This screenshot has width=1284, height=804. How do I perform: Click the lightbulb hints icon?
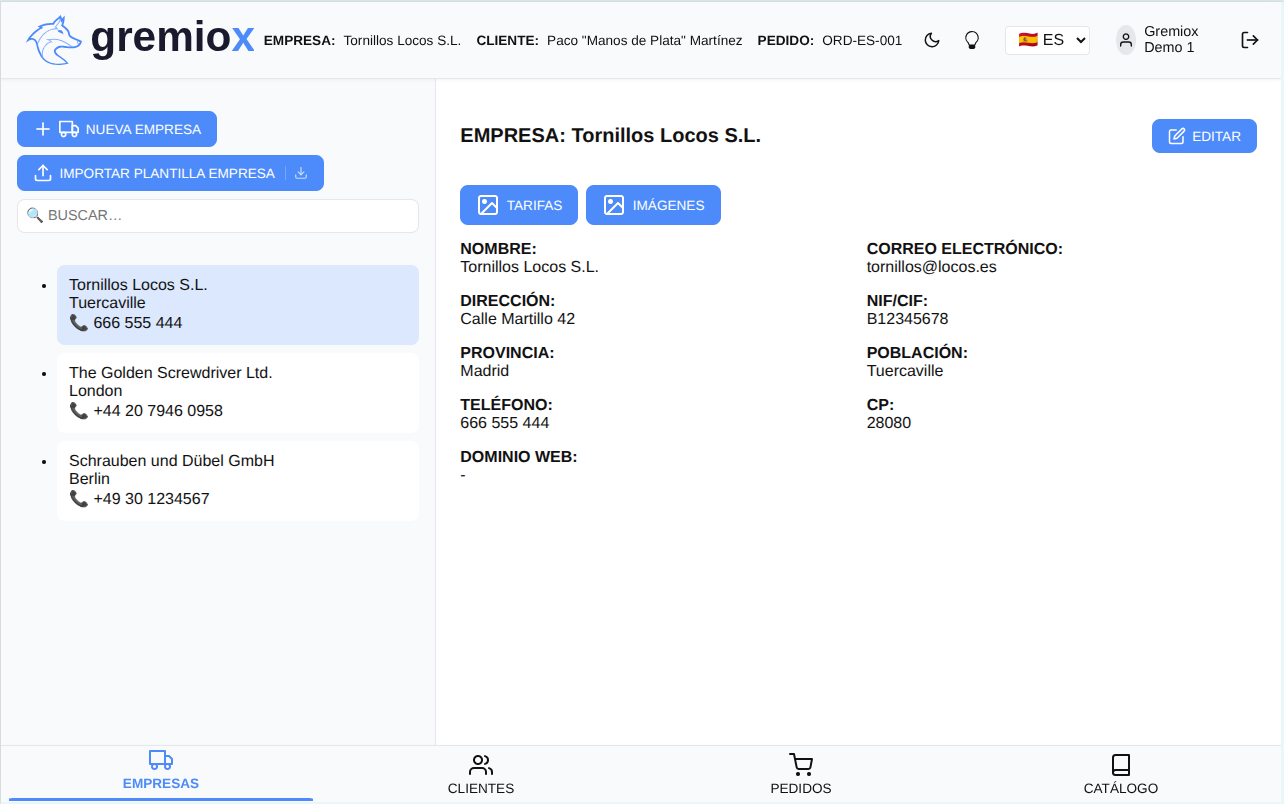click(971, 40)
